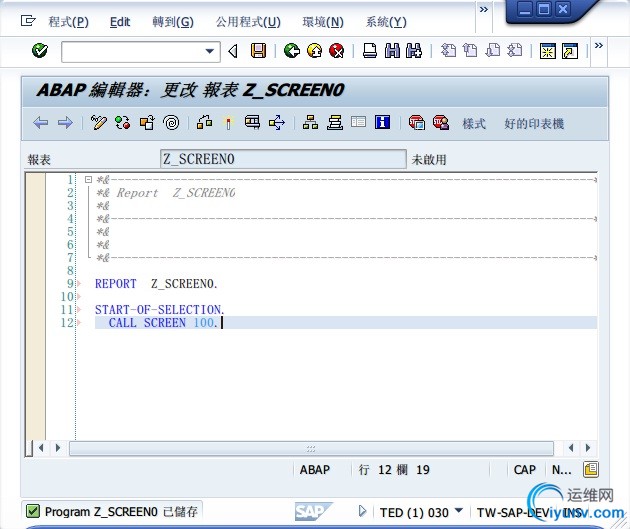630x529 pixels.
Task: Click the editor settings icon at bottom right
Action: [x=591, y=469]
